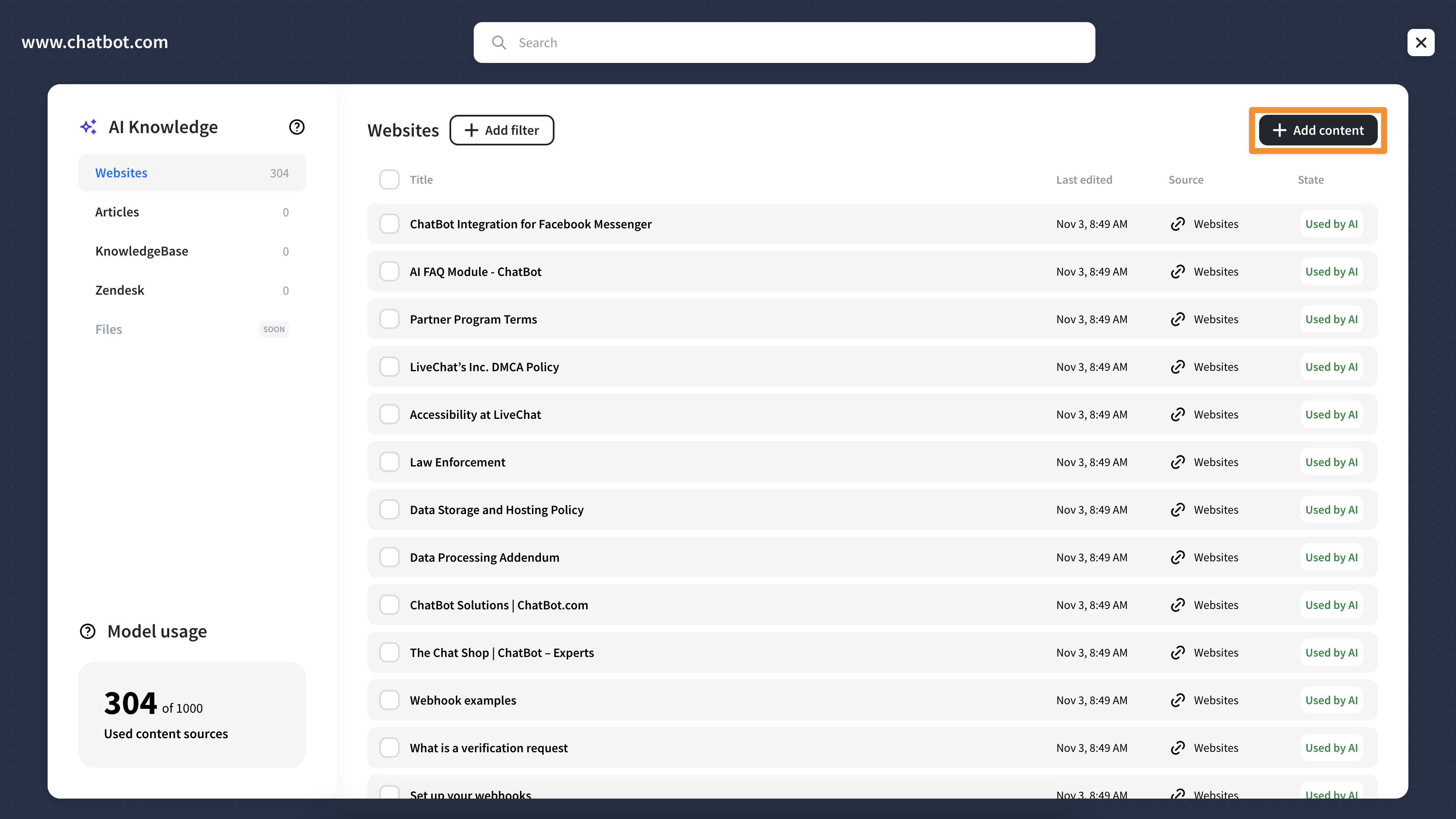Click the Model usage help icon
Image resolution: width=1456 pixels, height=819 pixels.
tap(88, 631)
